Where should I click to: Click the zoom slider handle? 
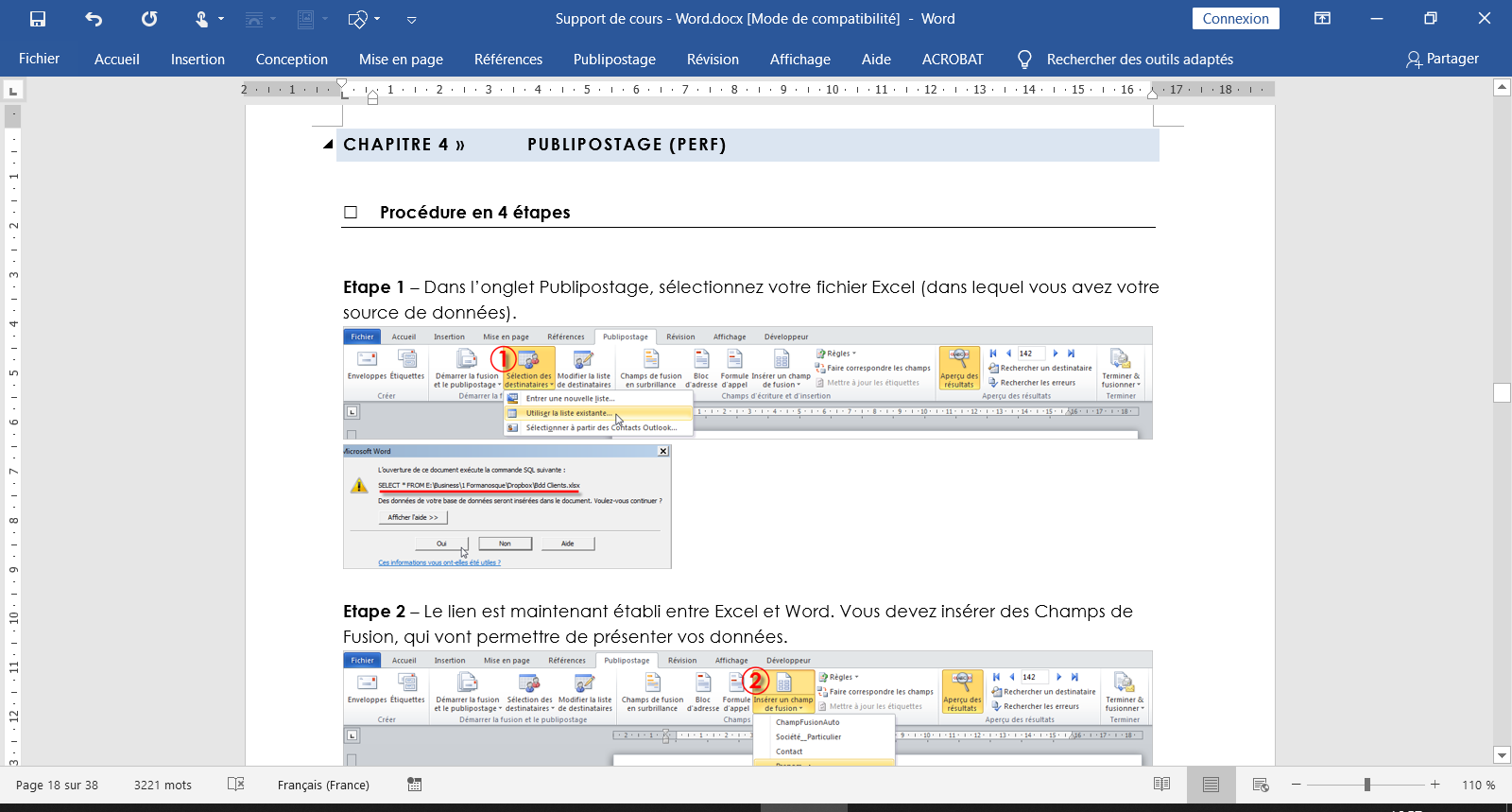1367,785
